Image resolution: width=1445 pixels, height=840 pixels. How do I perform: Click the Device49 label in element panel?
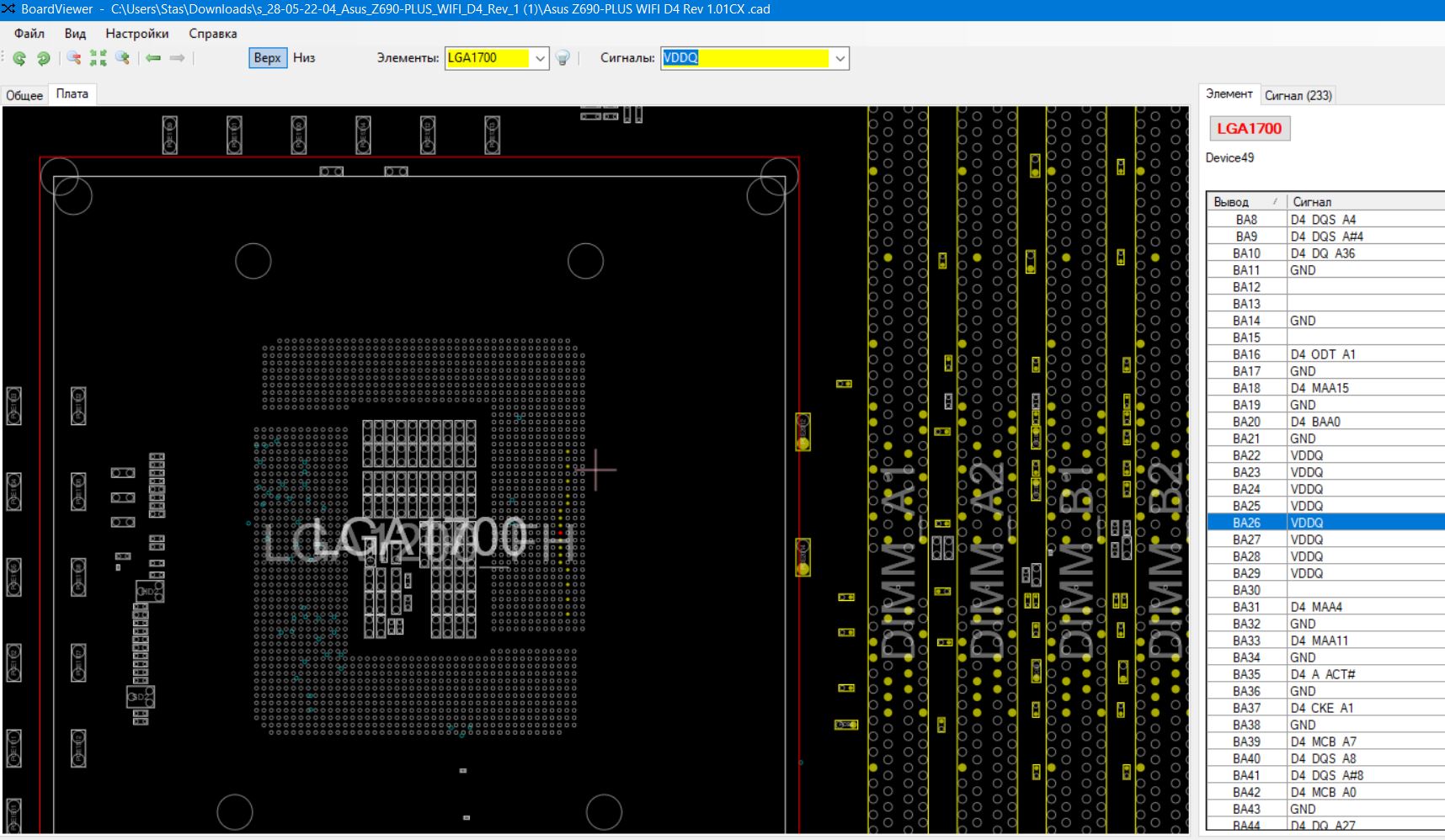point(1229,157)
